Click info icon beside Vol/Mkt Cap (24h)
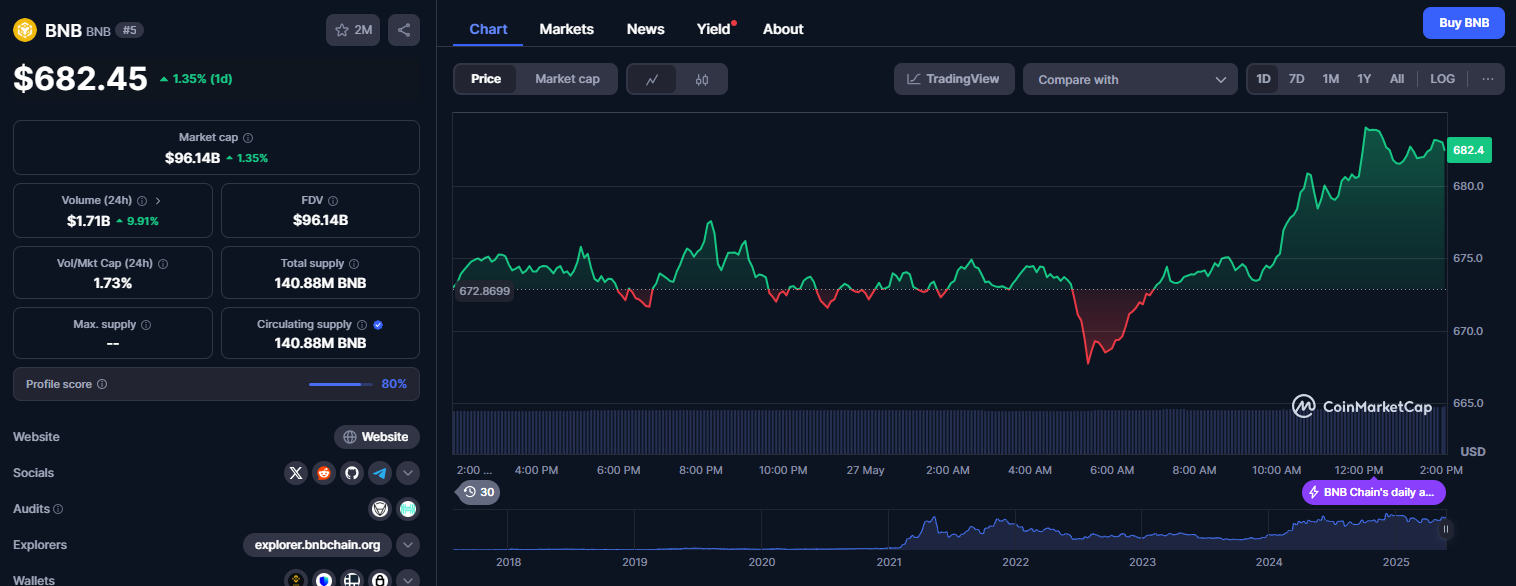This screenshot has width=1516, height=586. (163, 263)
